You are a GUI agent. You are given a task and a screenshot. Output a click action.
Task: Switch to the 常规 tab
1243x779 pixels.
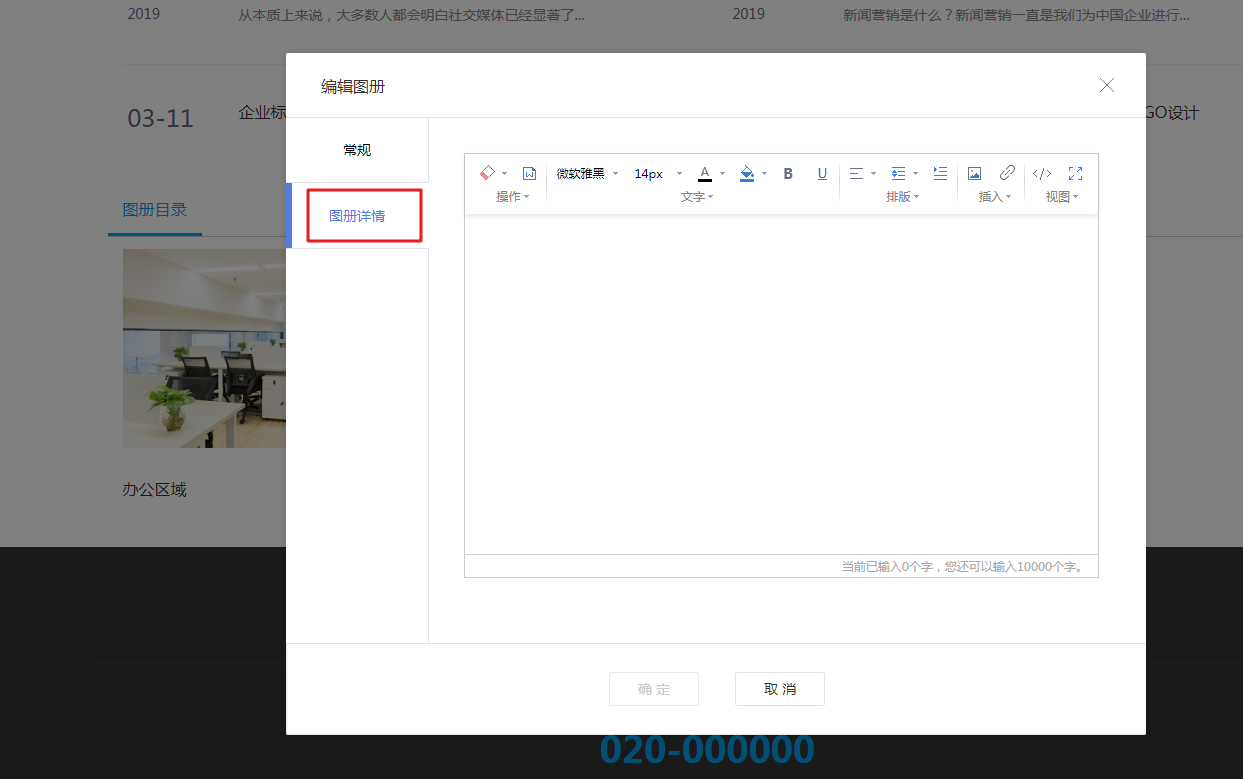tap(357, 150)
